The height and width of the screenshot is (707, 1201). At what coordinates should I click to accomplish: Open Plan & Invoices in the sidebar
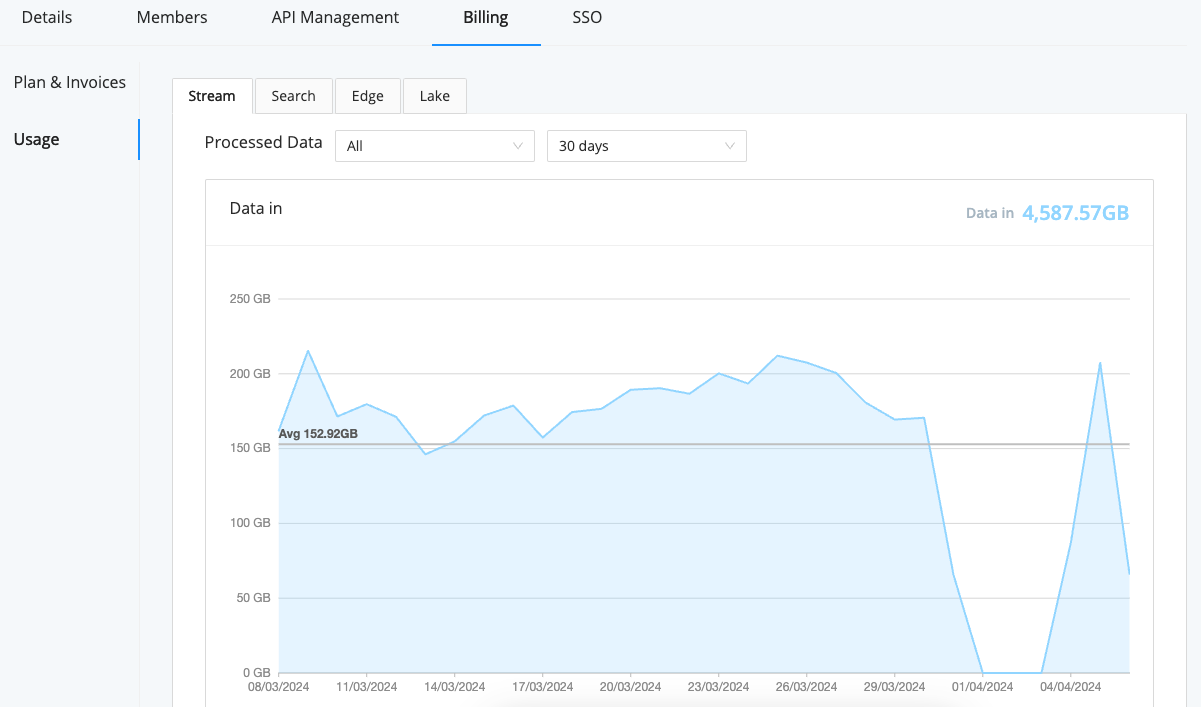tap(69, 82)
